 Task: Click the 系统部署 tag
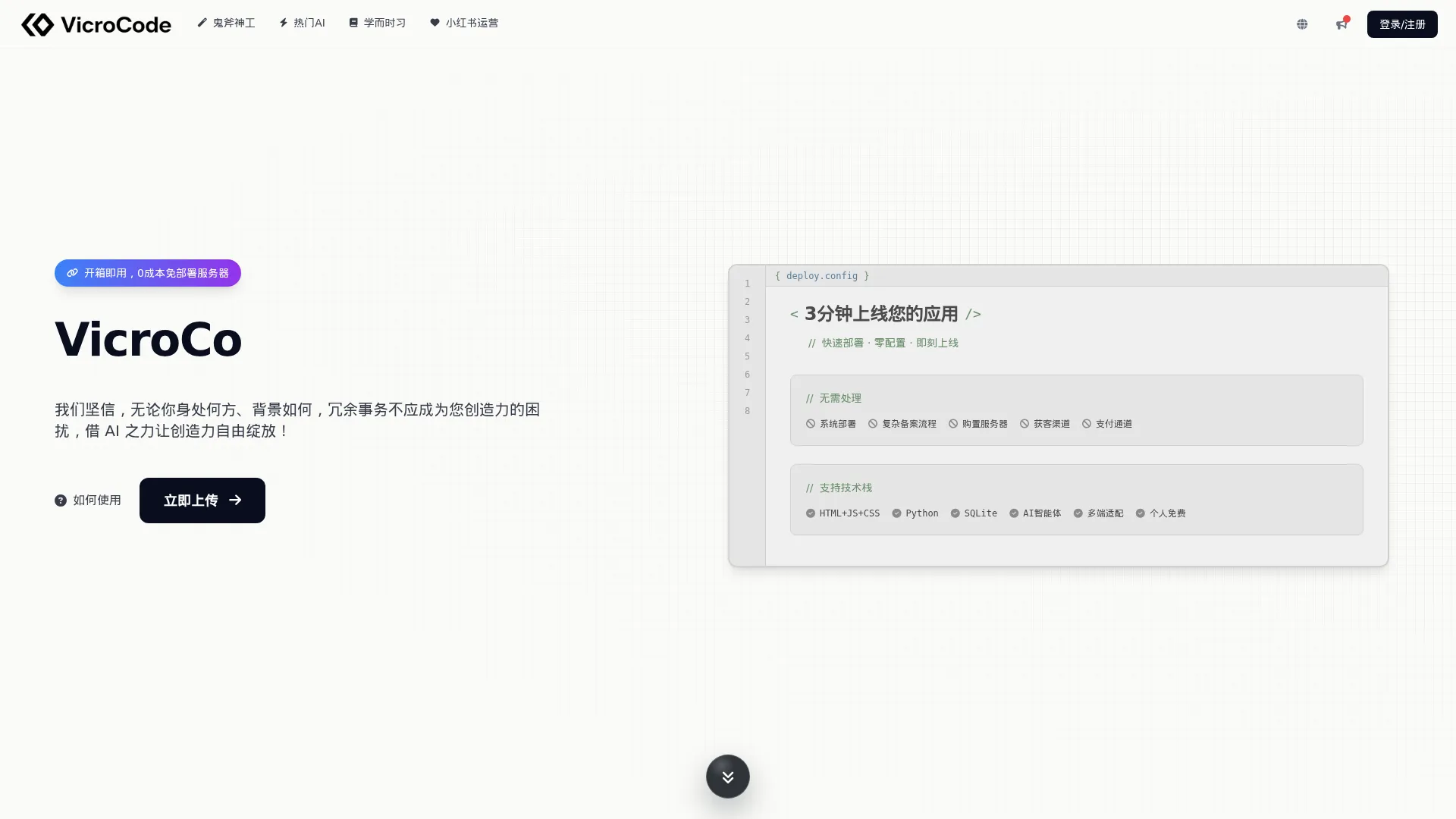tap(831, 424)
